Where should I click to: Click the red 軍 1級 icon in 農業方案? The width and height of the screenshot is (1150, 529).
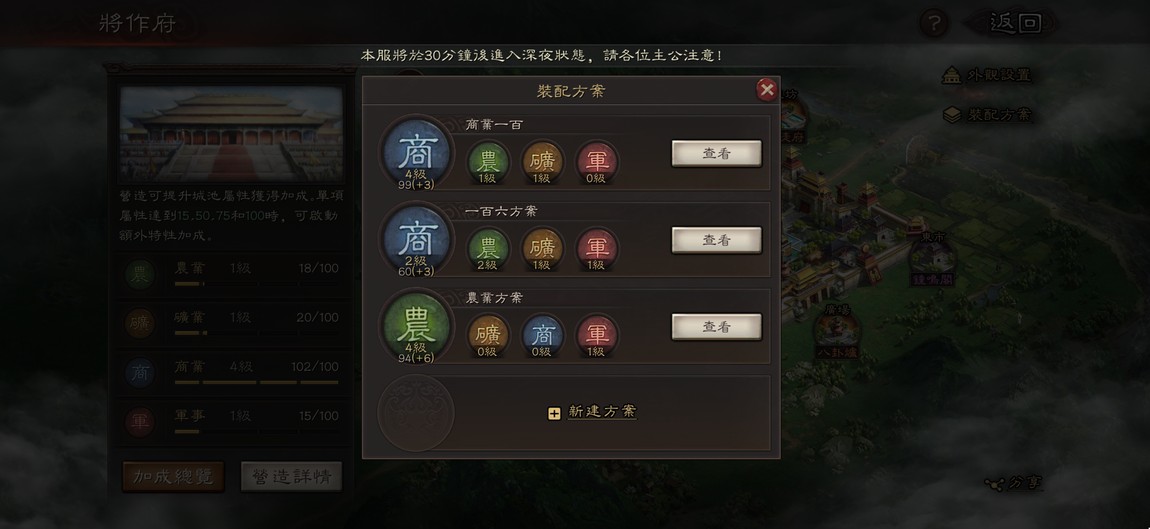click(597, 335)
